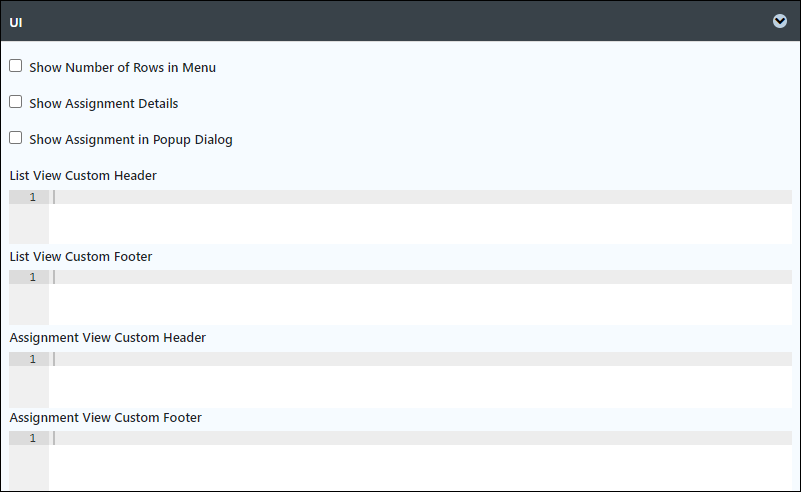Toggle Show Assignment in Popup Dialog checkbox
Image resolution: width=801 pixels, height=492 pixels.
click(16, 138)
